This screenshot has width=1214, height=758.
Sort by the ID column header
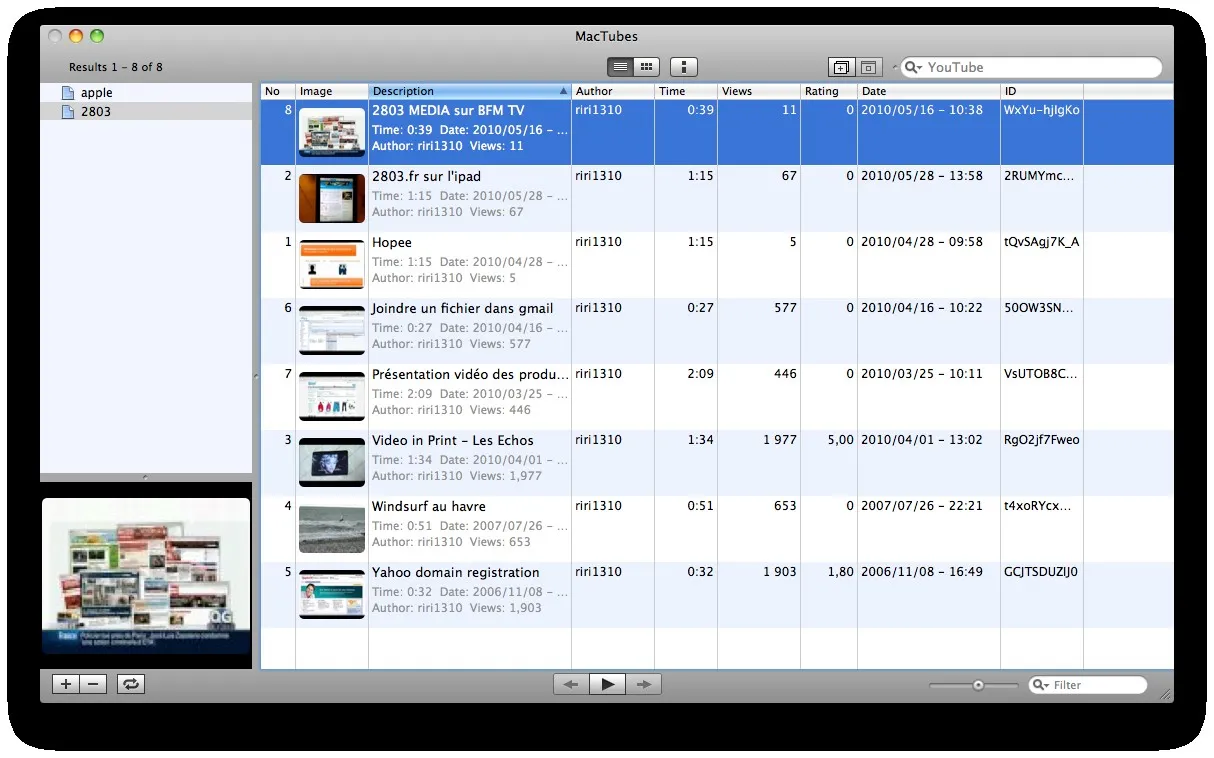[1042, 91]
